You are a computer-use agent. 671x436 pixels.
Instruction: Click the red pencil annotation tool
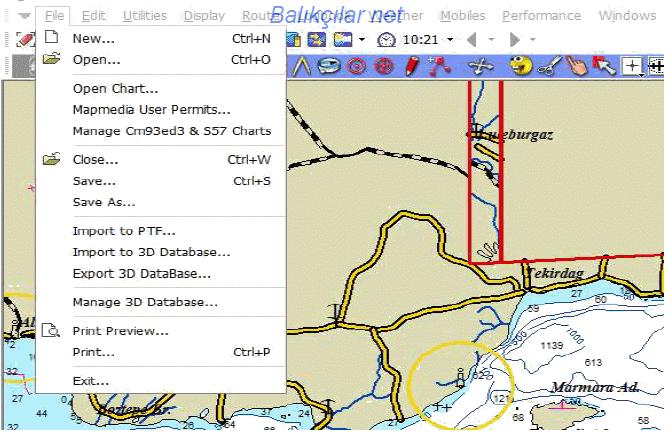pos(411,66)
